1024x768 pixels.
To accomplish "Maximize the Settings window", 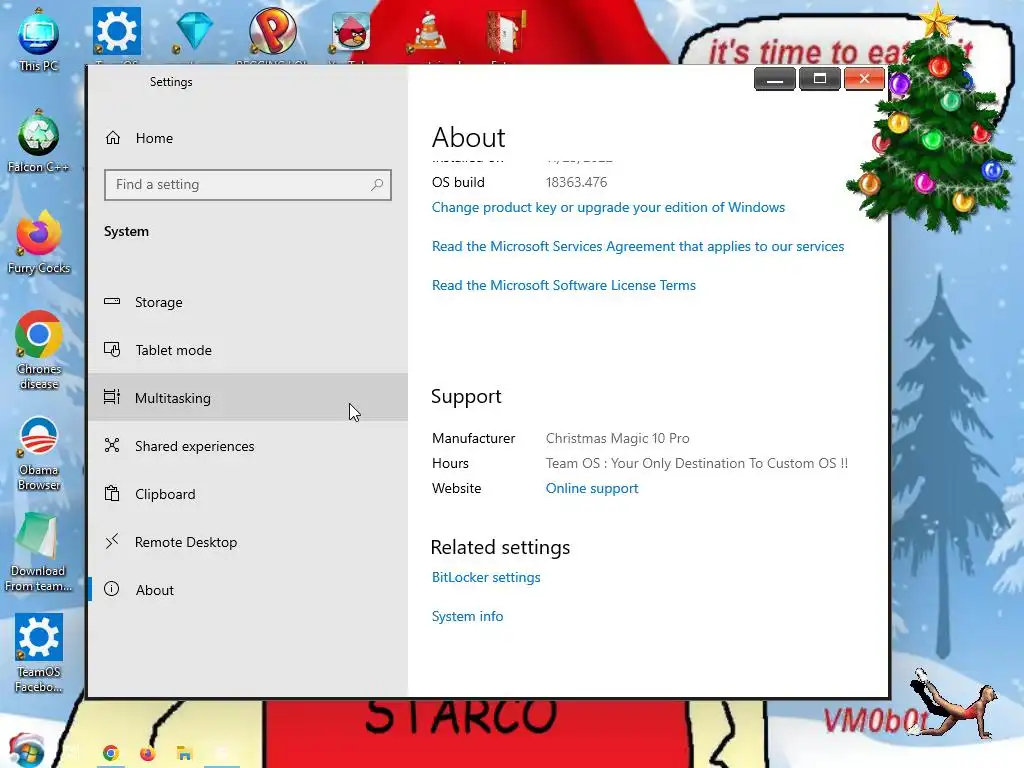I will [820, 79].
